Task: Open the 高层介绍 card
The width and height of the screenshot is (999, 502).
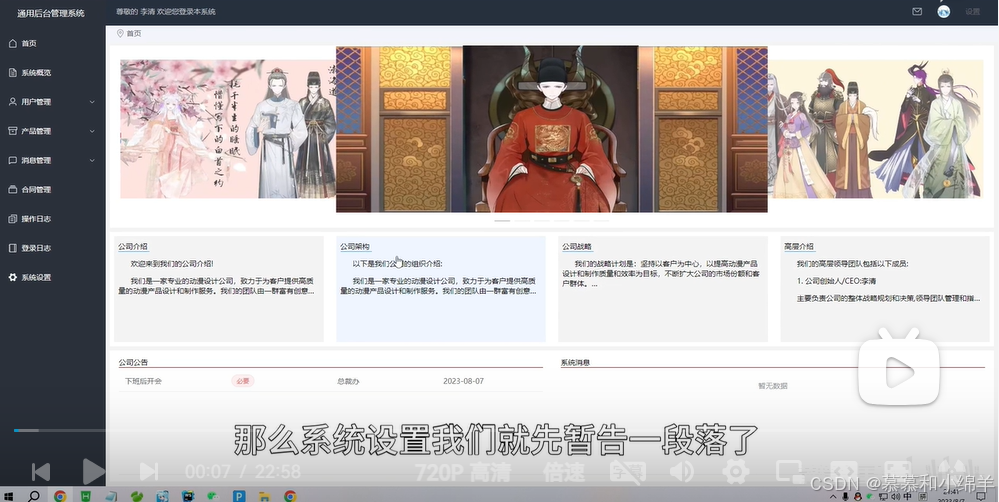Action: coord(885,289)
